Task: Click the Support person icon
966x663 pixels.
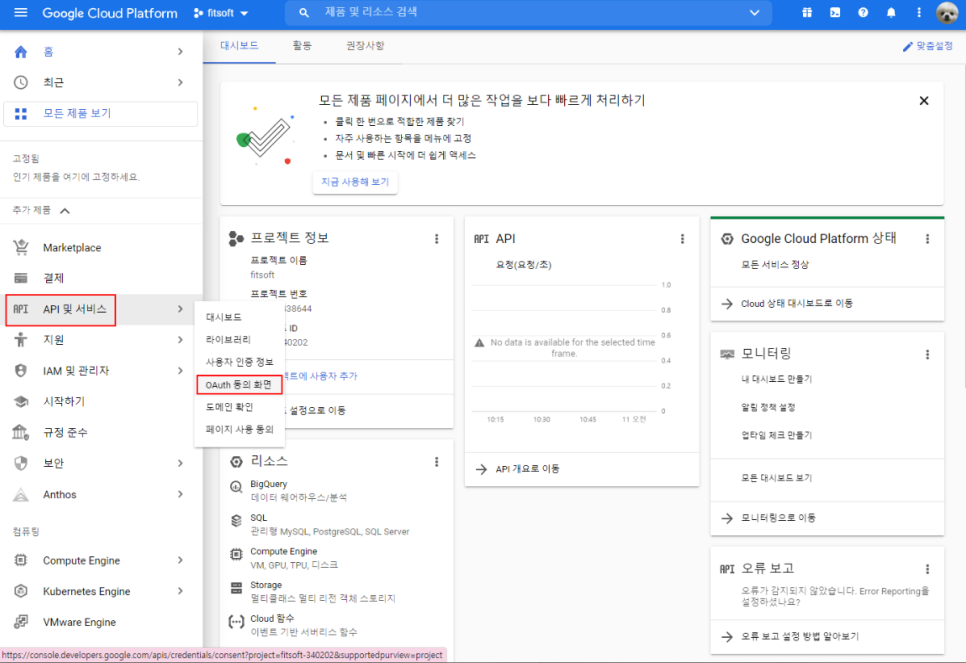Action: click(21, 340)
